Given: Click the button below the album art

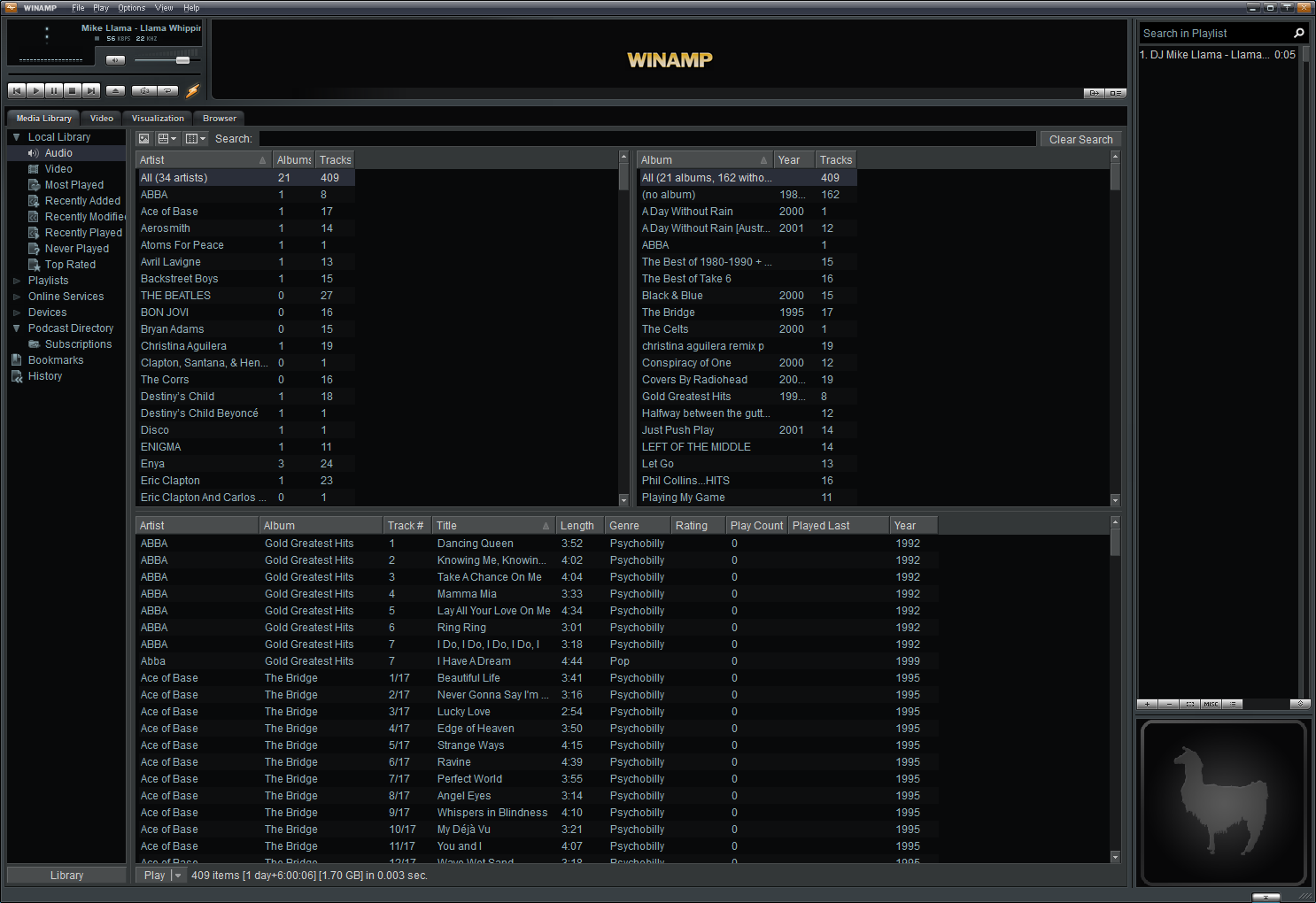Looking at the screenshot, I should click(x=1266, y=897).
